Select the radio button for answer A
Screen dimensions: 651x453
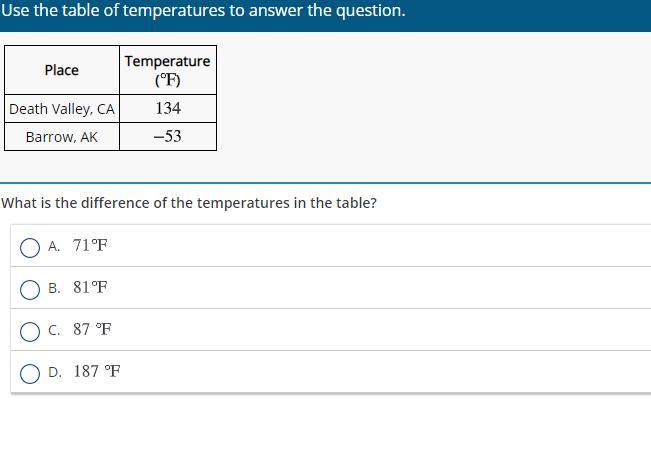30,247
